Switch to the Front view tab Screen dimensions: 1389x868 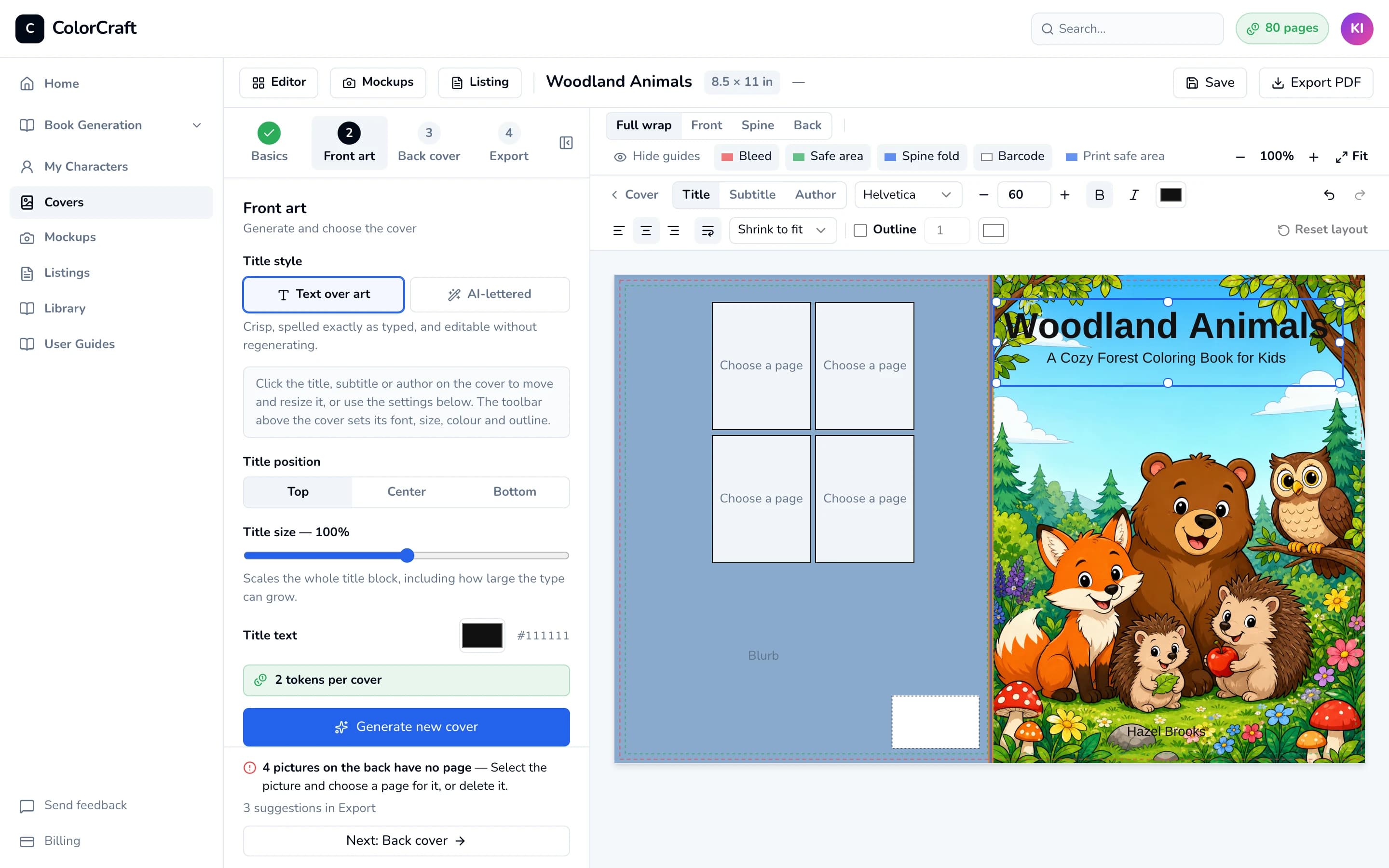click(706, 126)
